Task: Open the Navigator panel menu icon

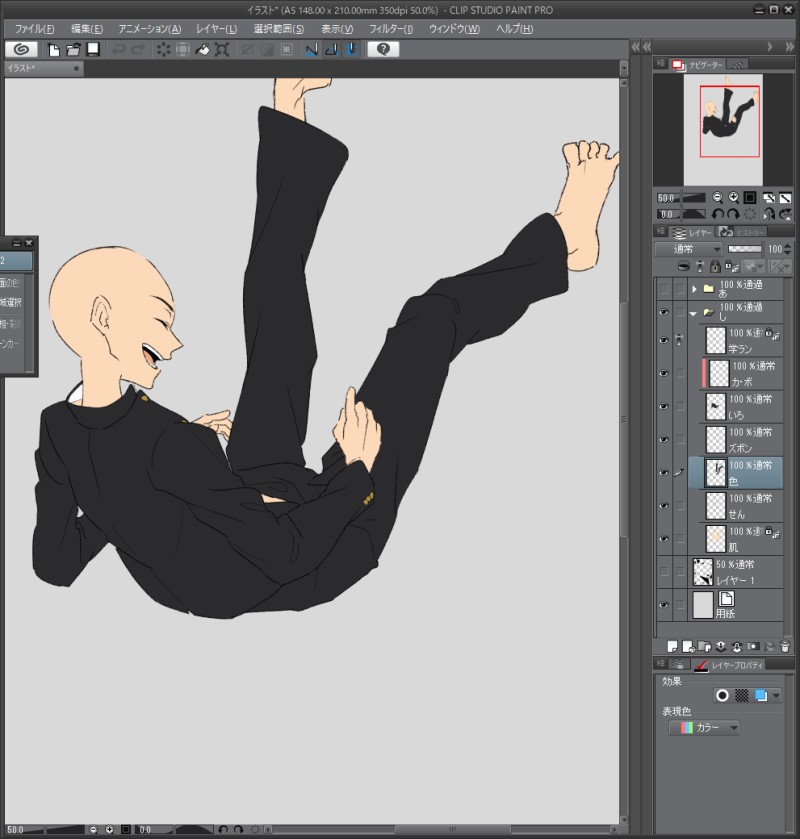Action: point(660,64)
